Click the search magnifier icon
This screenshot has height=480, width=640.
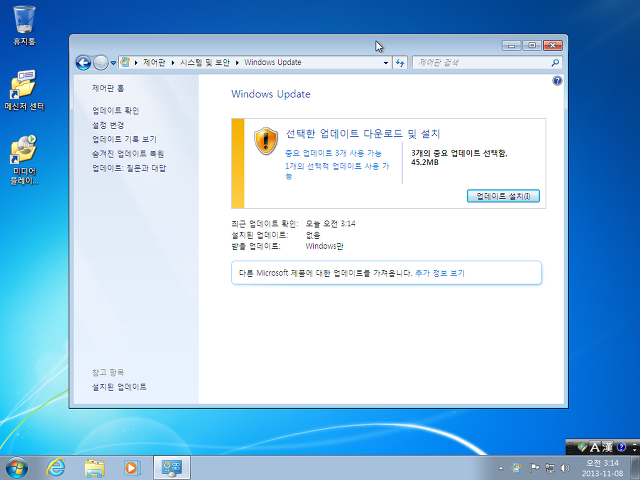(x=555, y=62)
